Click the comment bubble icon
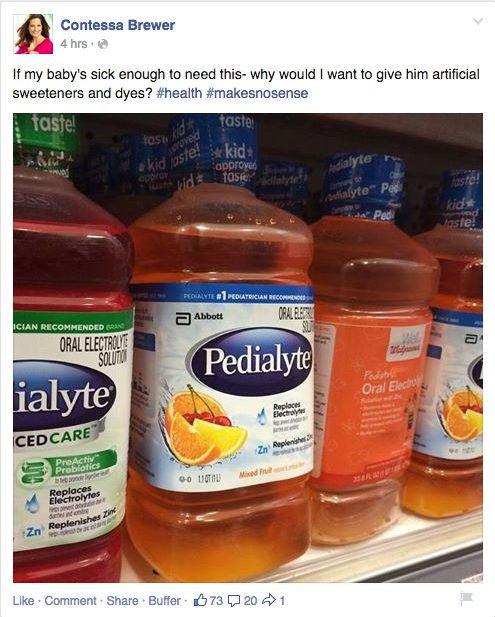 click(234, 601)
